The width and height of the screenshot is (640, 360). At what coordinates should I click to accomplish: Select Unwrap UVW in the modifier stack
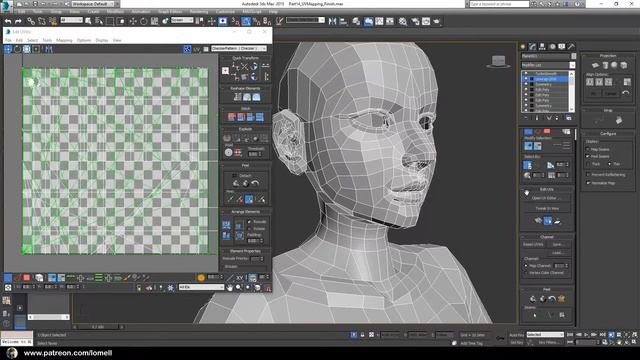545,79
